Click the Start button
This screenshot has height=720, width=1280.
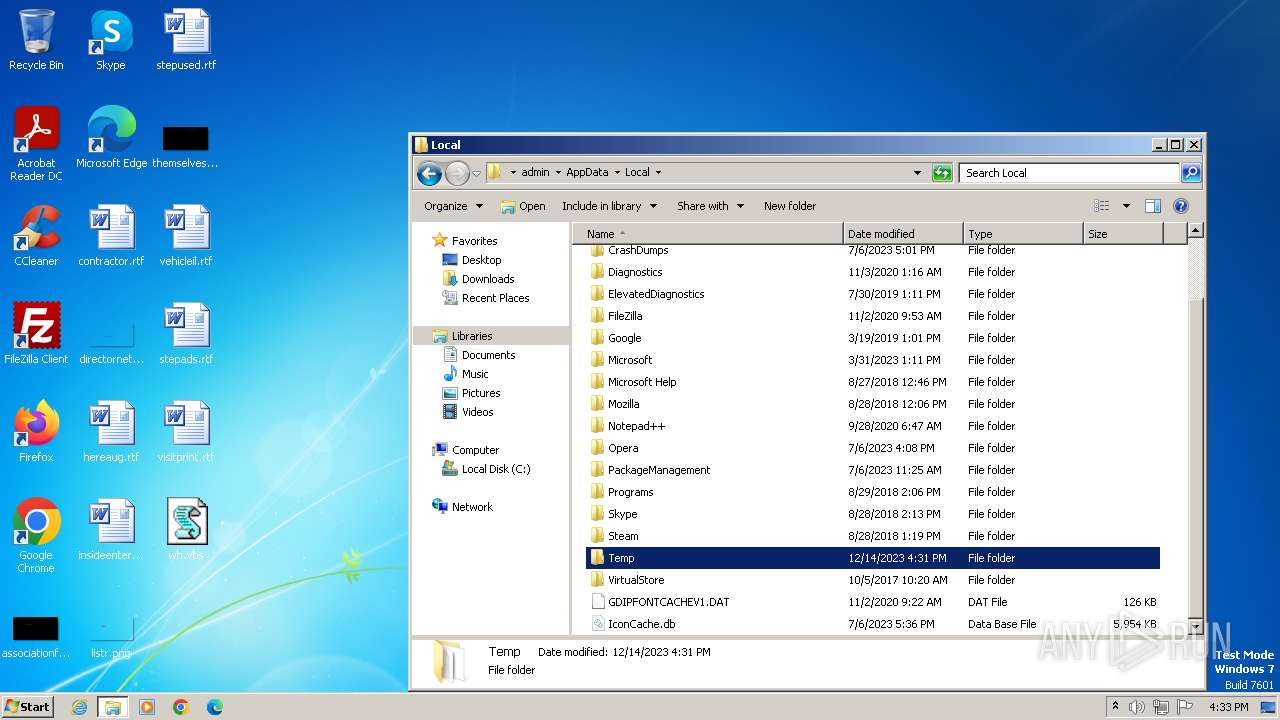coord(28,707)
